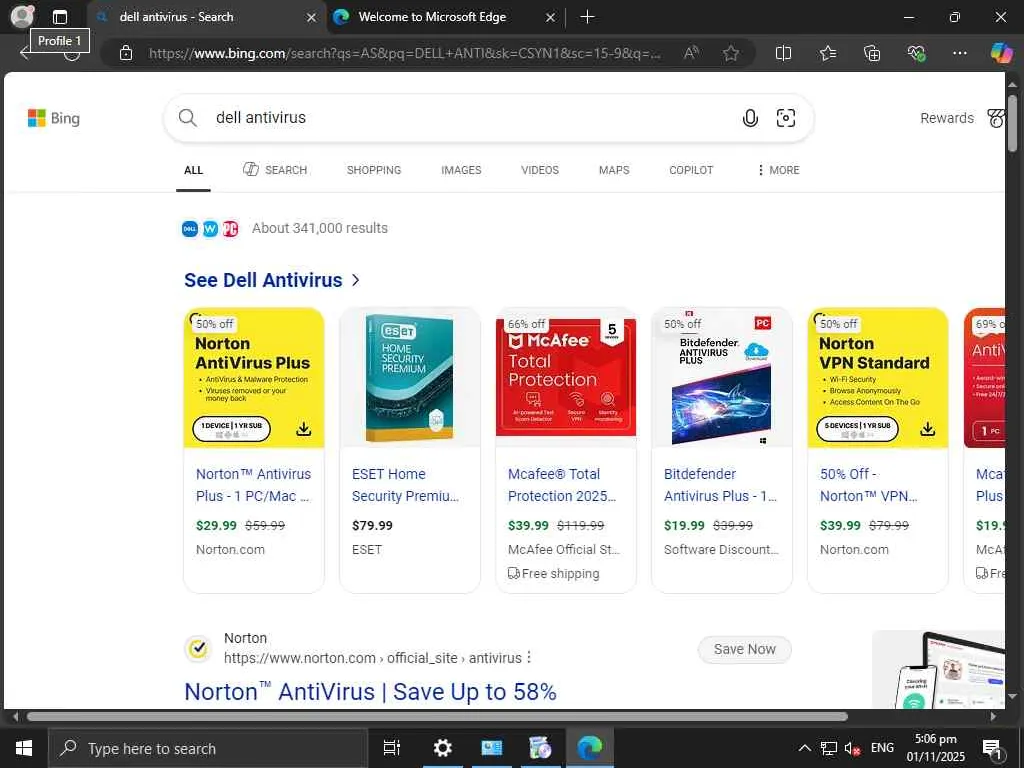Image resolution: width=1024 pixels, height=768 pixels.
Task: Open Mcafee Total Protection 2025 link
Action: [x=562, y=485]
